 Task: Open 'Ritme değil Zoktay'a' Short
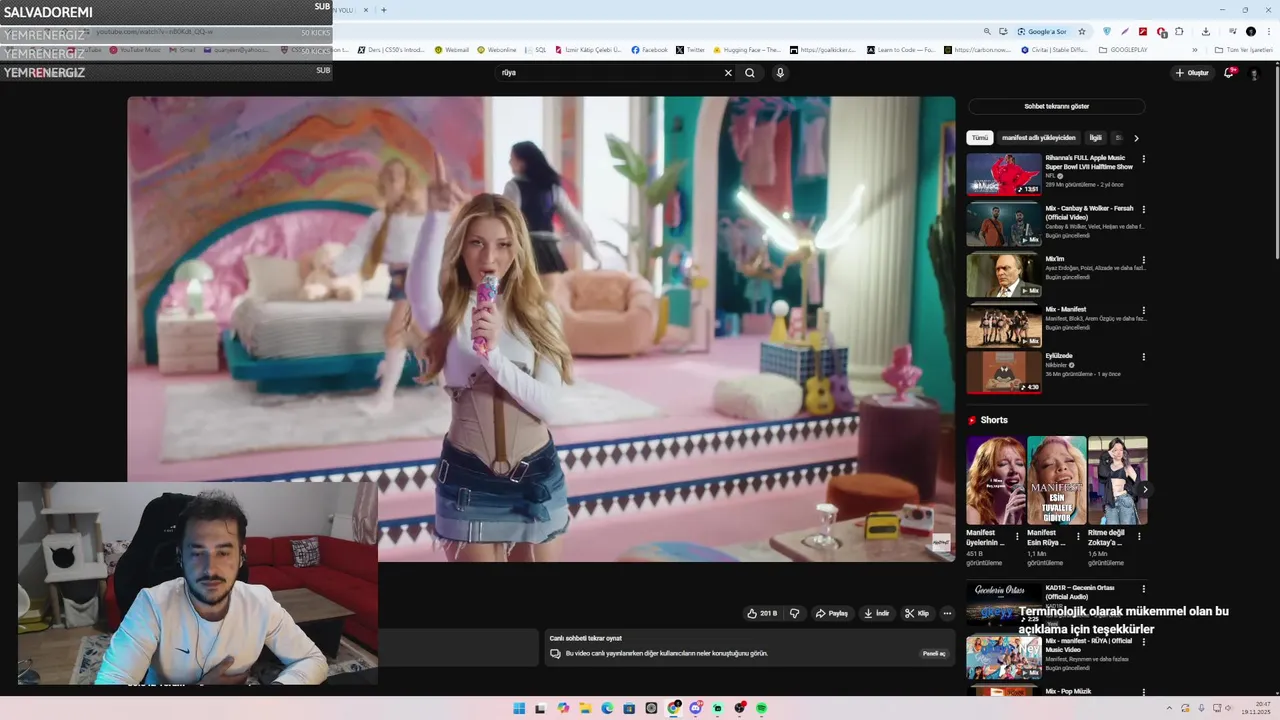point(1118,480)
